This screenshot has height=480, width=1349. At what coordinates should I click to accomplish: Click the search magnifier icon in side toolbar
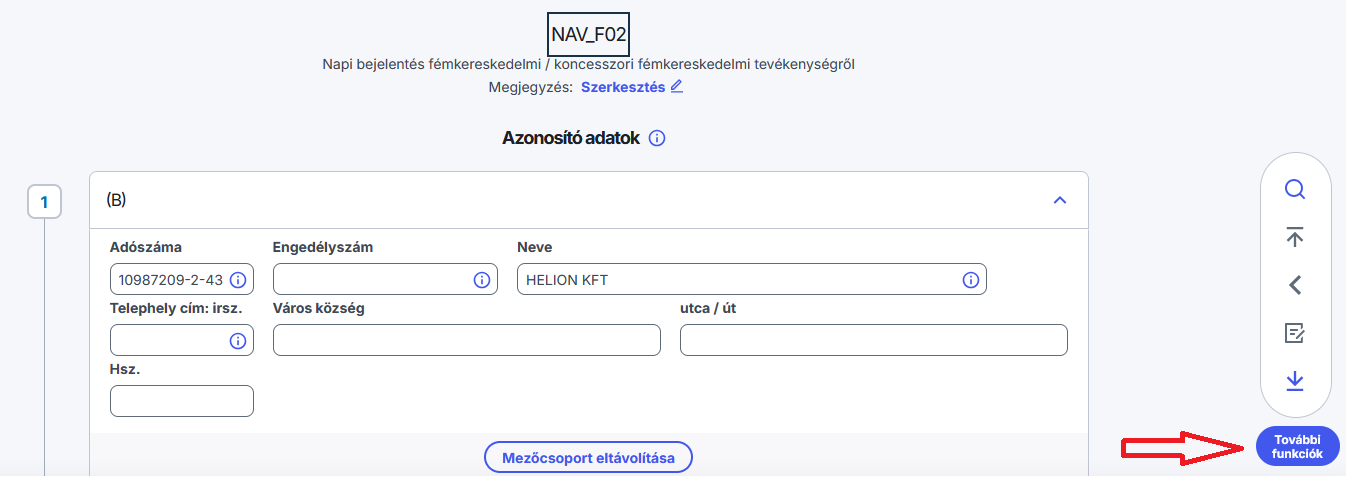pyautogui.click(x=1295, y=190)
